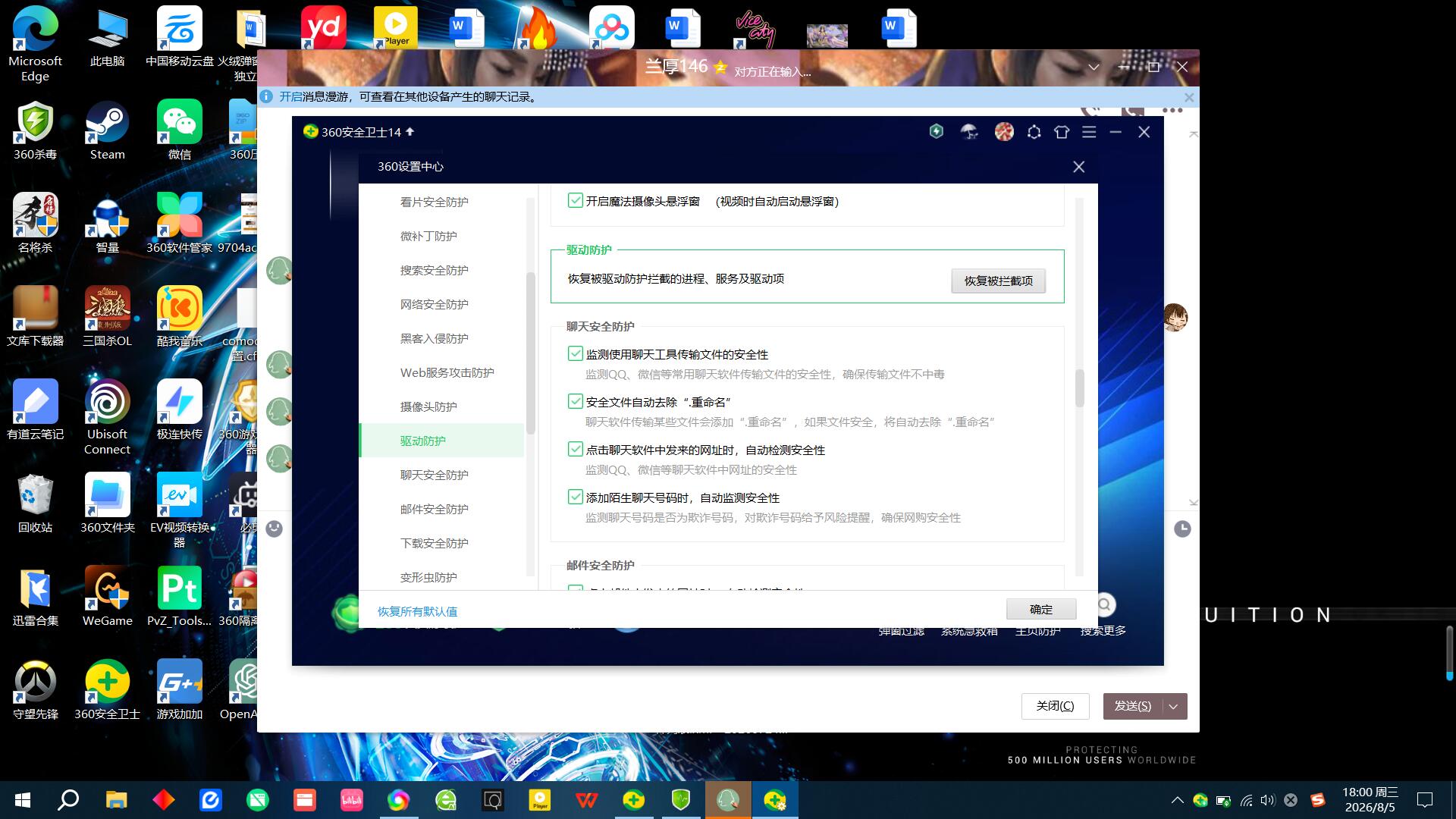Screen dimensions: 1456x819
Task: Select 邮件安全防护 in settings sidebar
Action: click(x=435, y=509)
